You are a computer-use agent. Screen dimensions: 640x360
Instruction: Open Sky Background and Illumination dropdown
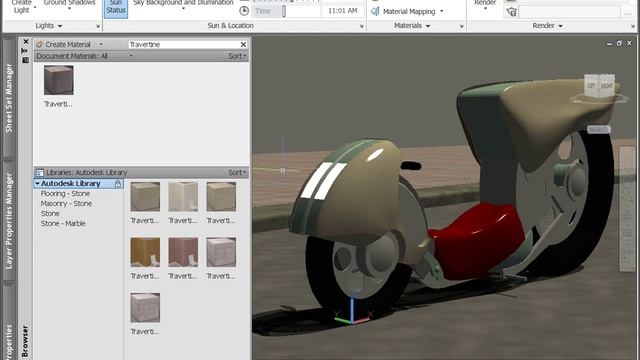(183, 8)
